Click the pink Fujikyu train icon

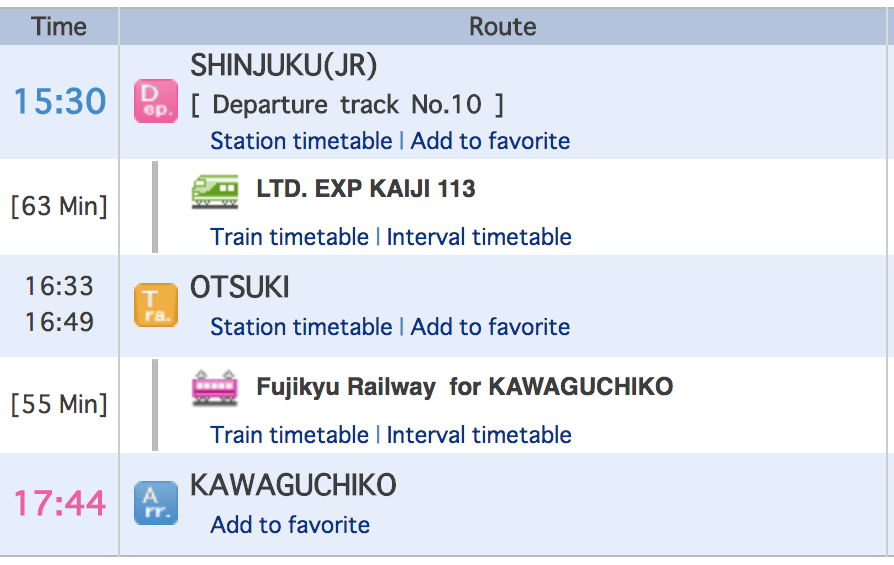(x=215, y=387)
